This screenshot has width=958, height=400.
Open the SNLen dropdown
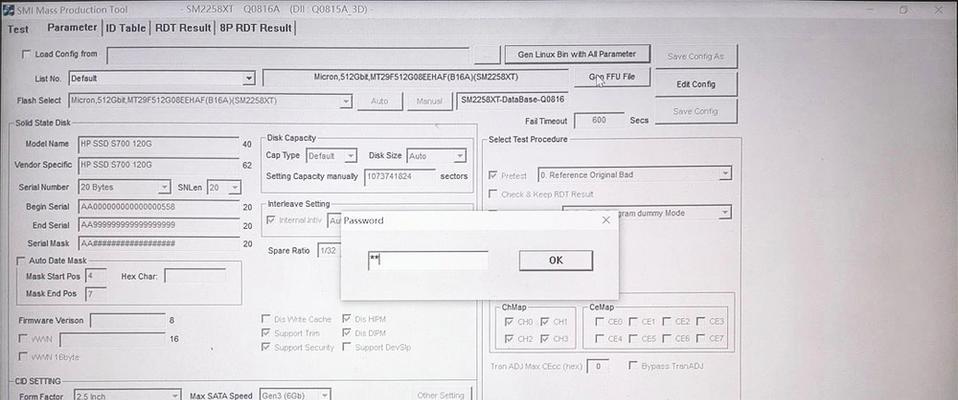click(235, 187)
